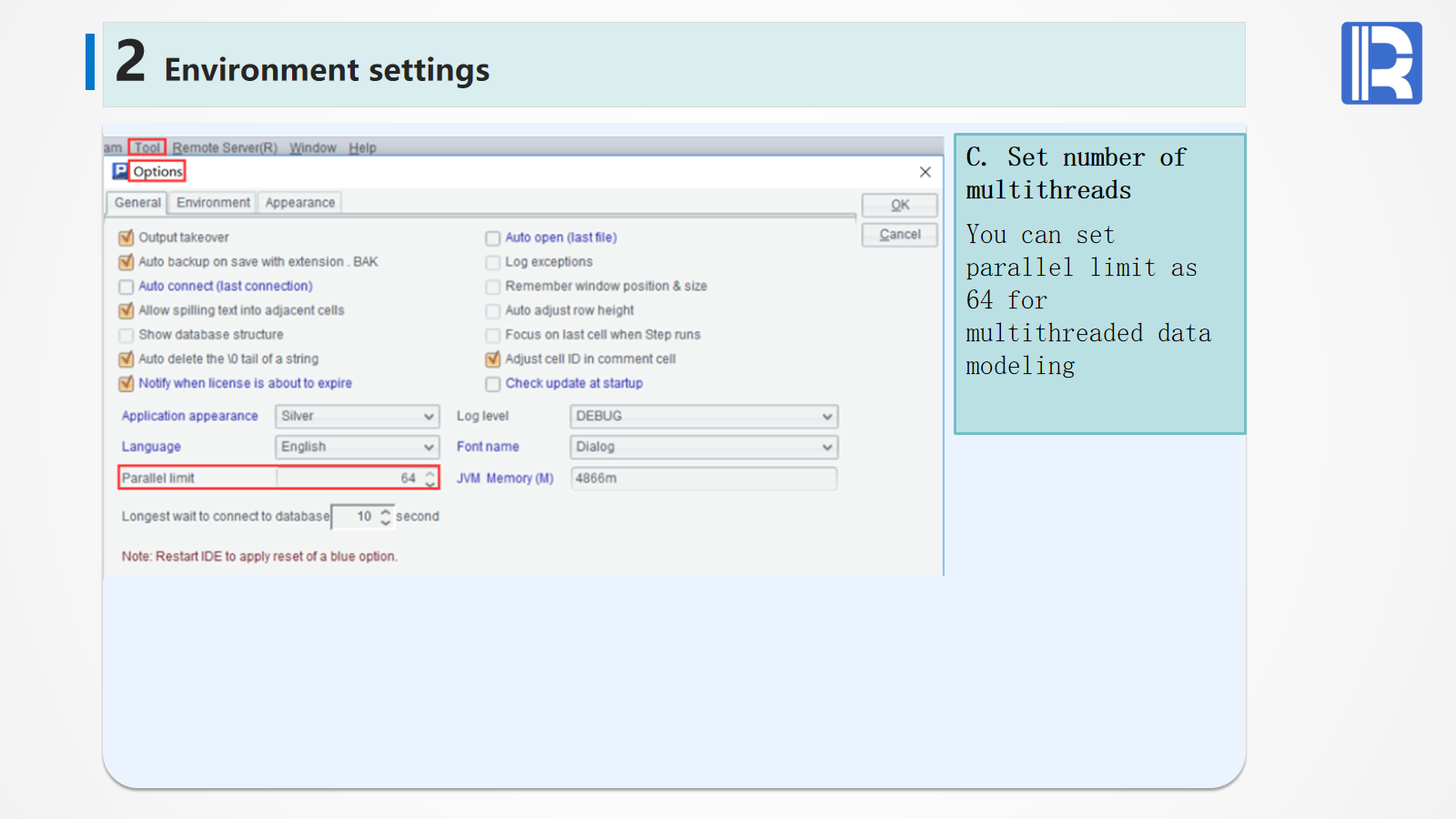The width and height of the screenshot is (1456, 819).
Task: Open the Font name dropdown
Action: (703, 447)
